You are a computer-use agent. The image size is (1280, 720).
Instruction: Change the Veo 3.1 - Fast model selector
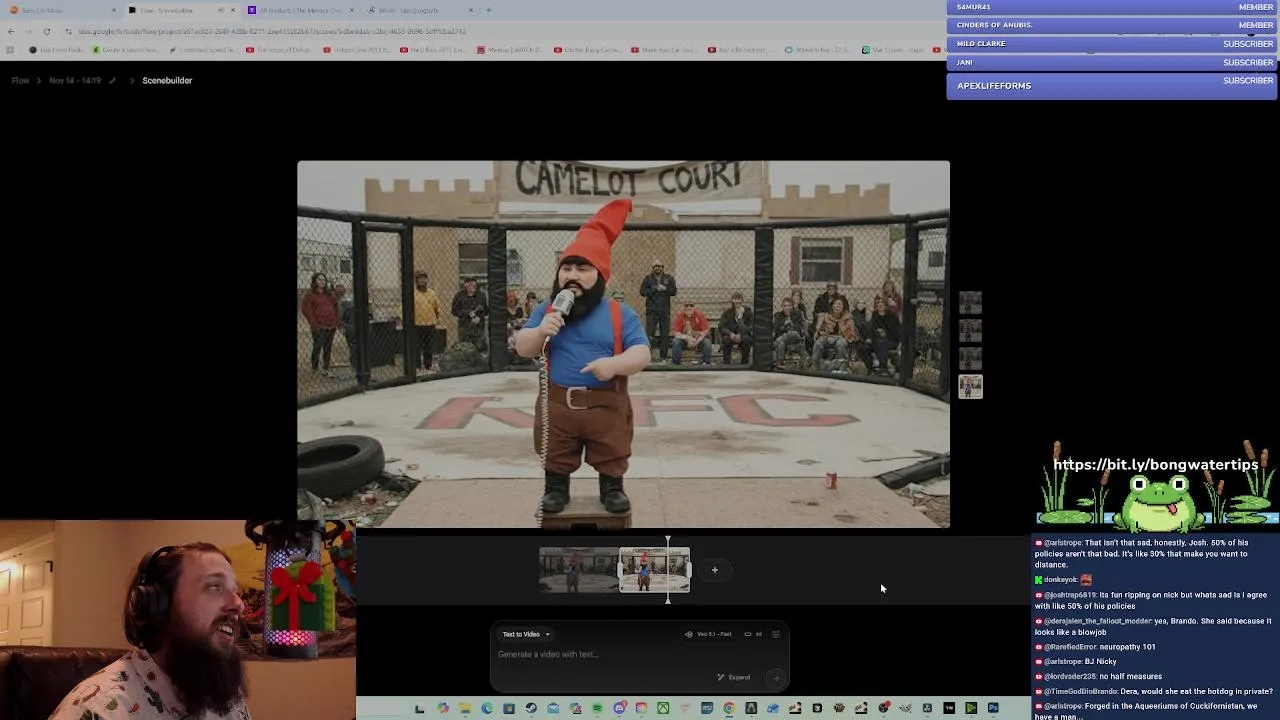(708, 634)
